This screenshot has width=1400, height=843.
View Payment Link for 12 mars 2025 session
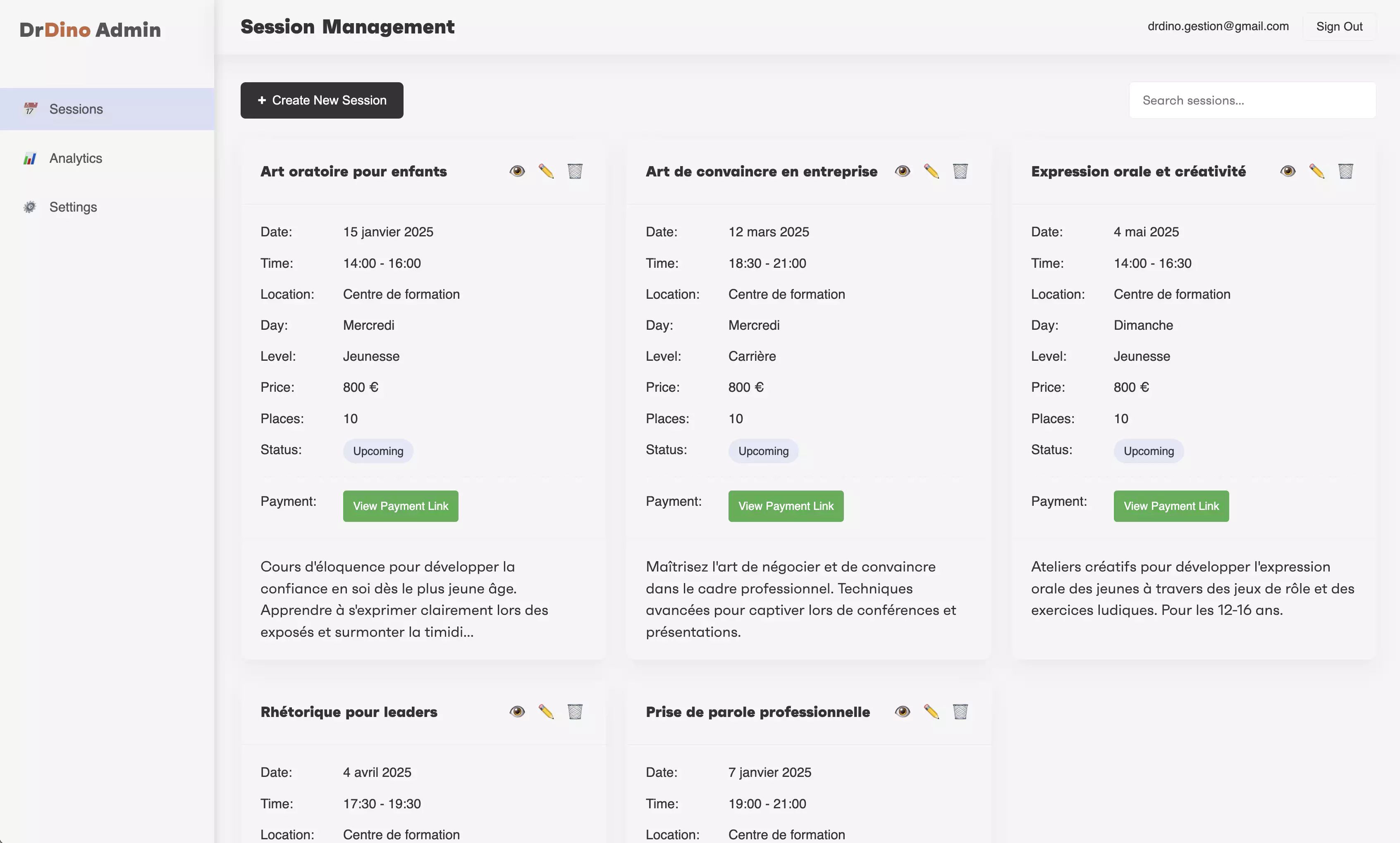pyautogui.click(x=785, y=506)
